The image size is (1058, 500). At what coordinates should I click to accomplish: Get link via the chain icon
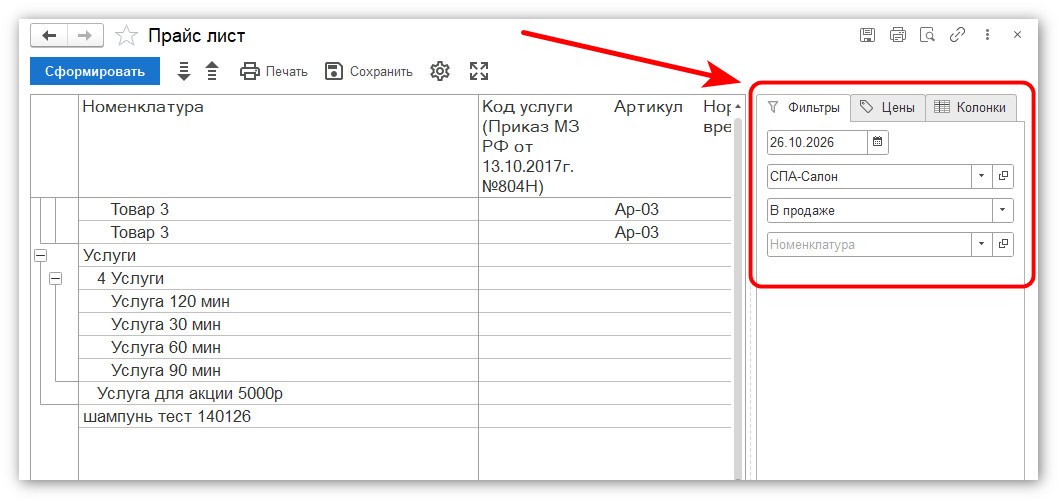click(957, 35)
